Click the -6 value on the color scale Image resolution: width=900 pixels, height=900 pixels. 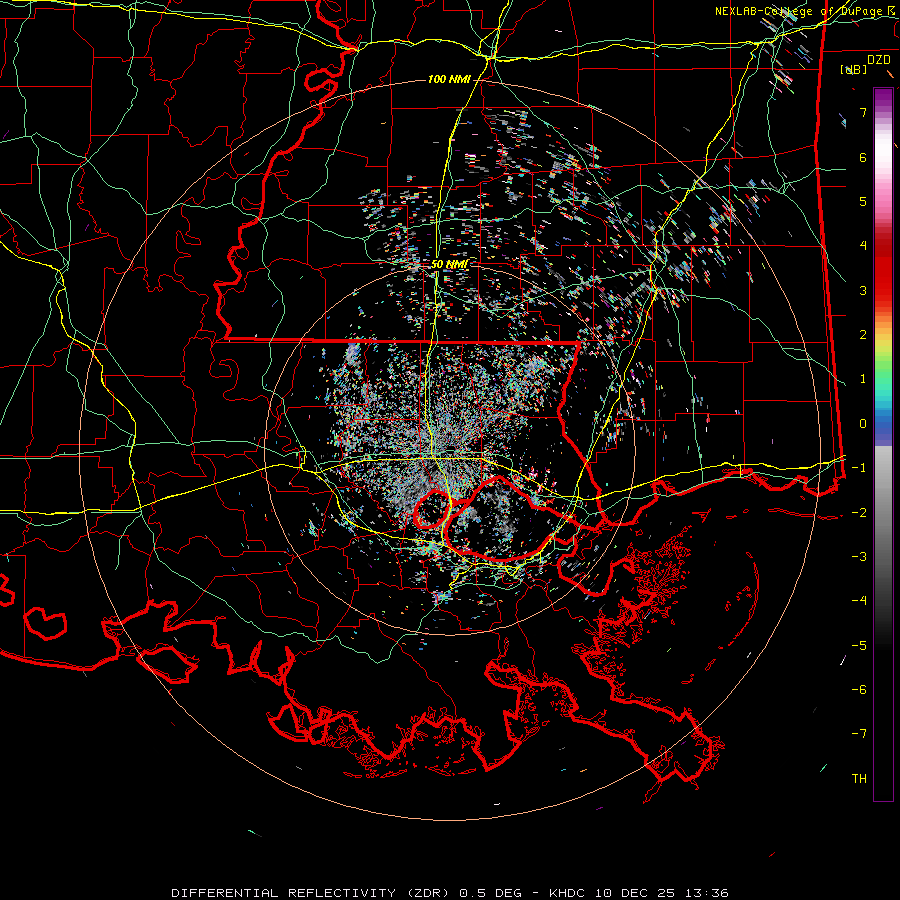859,690
